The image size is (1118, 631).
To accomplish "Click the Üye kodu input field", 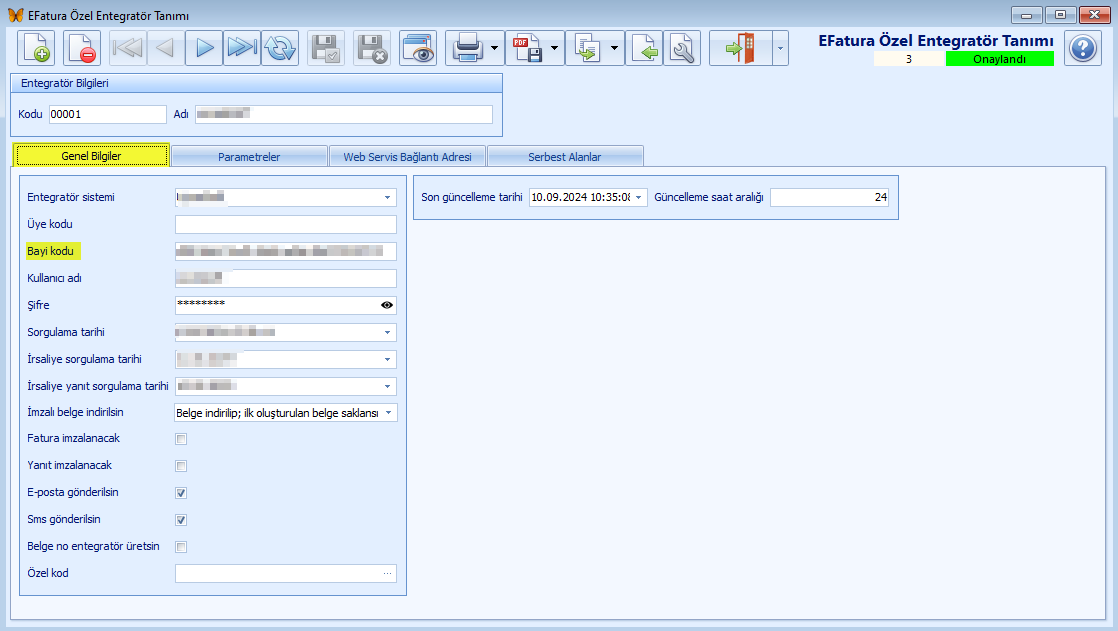I will (285, 224).
